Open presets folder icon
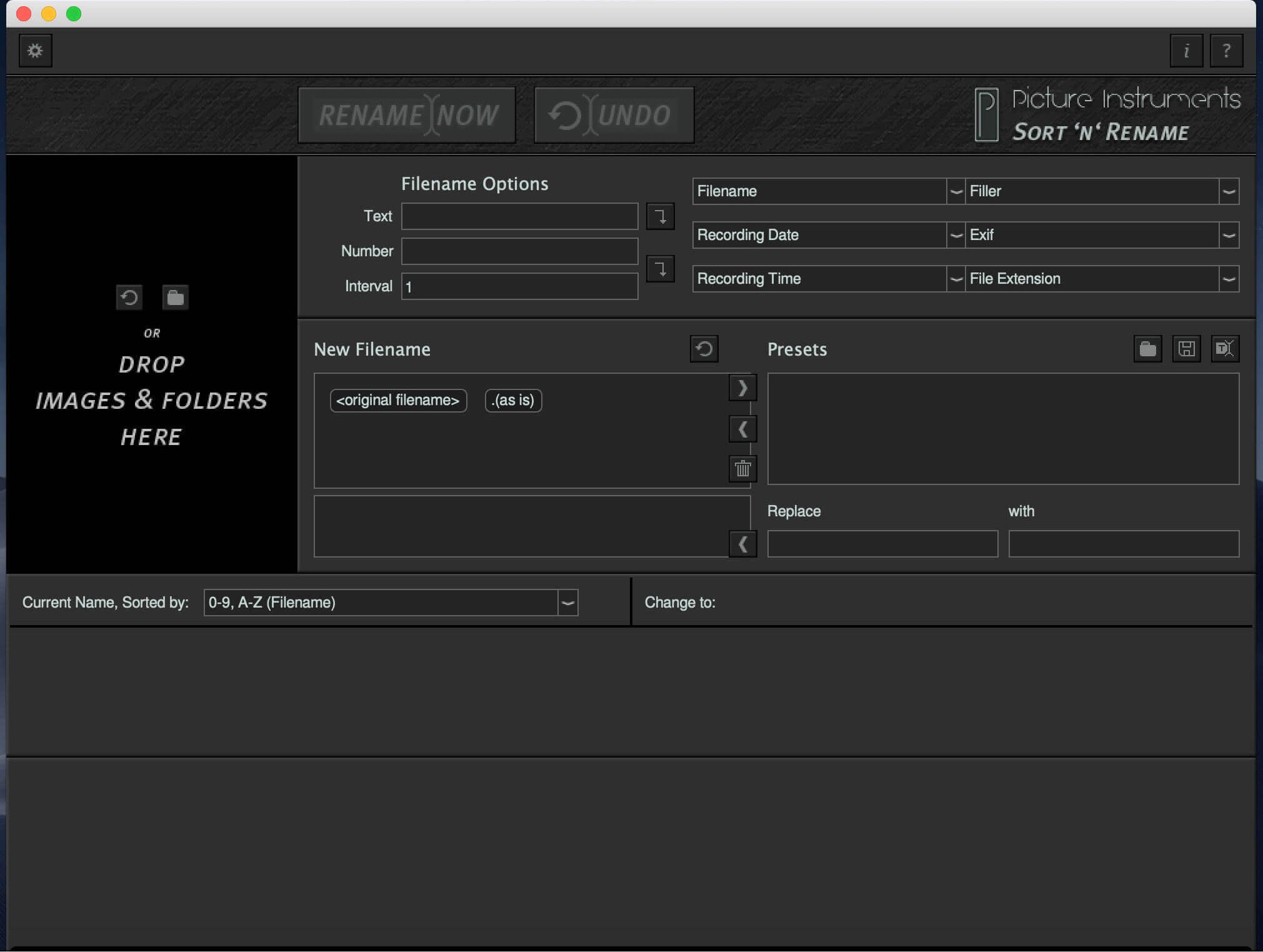The height and width of the screenshot is (952, 1263). 1147,349
